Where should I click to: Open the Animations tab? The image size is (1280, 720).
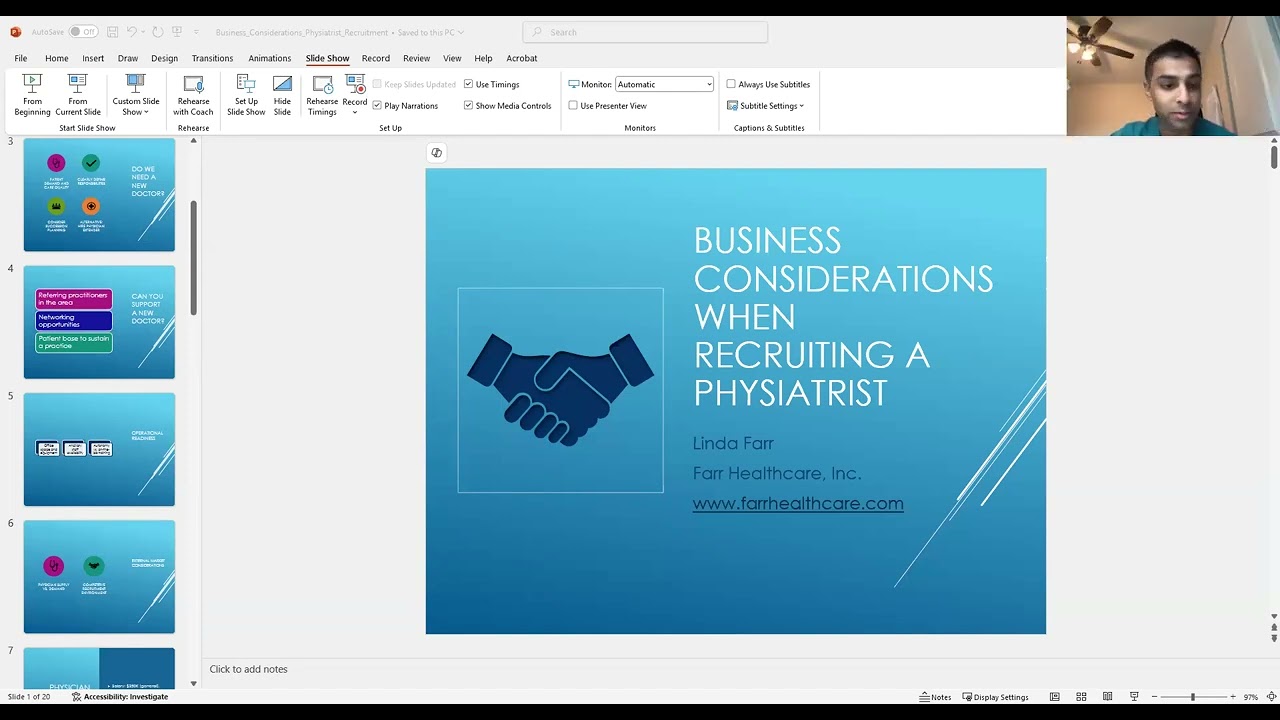point(269,58)
